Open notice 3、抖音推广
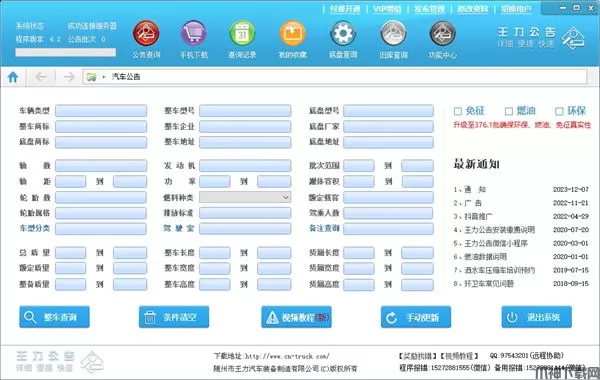Viewport: 600px width, 380px height. pos(521,216)
